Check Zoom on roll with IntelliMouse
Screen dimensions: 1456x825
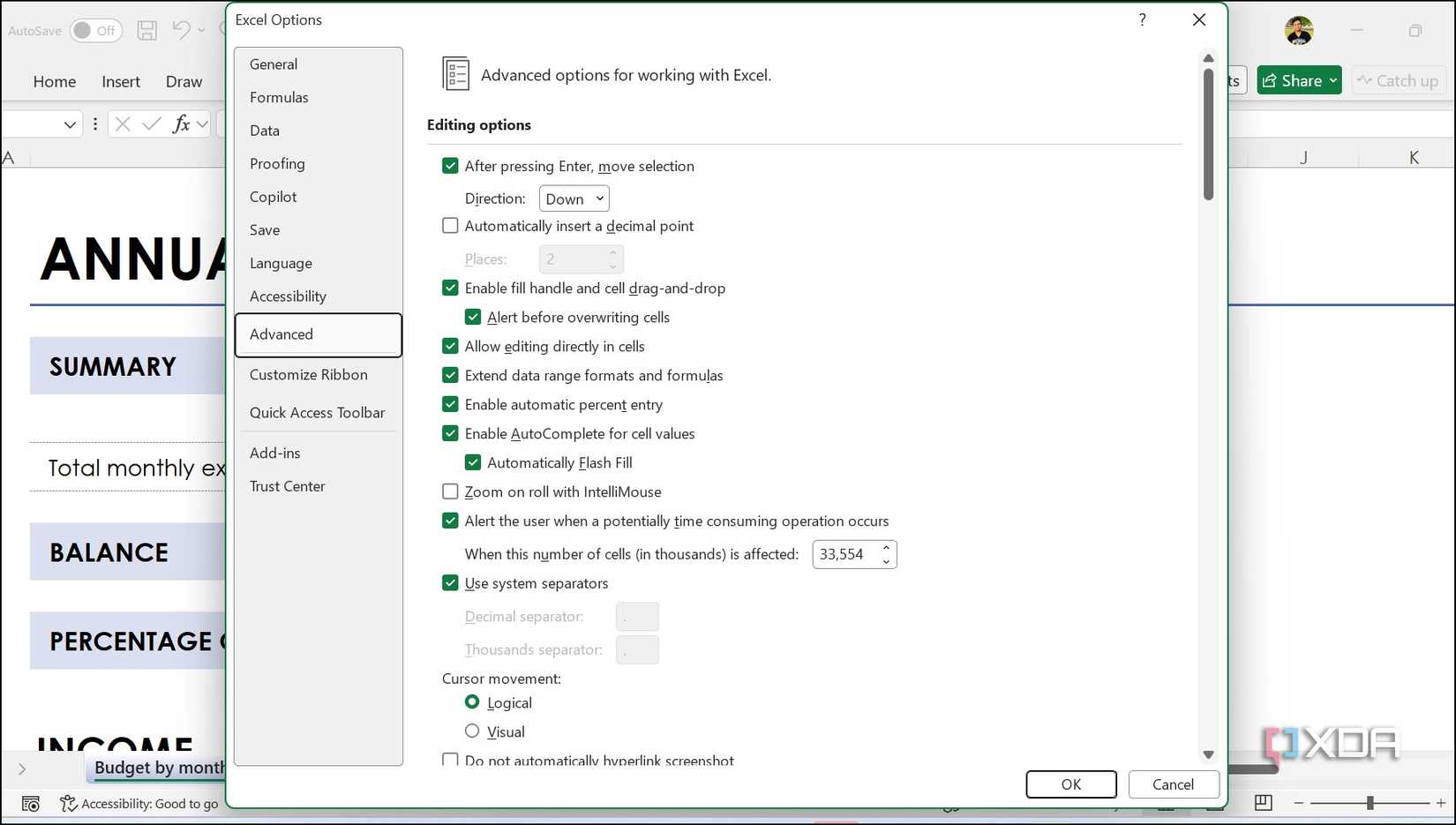pos(450,491)
